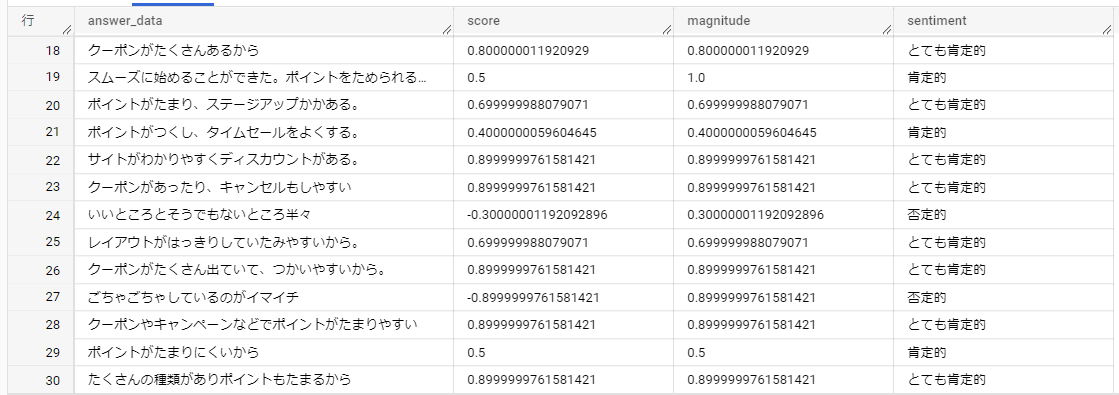Select magnitude 0.800000011920929 in row 18
The width and height of the screenshot is (1119, 395).
(x=748, y=50)
